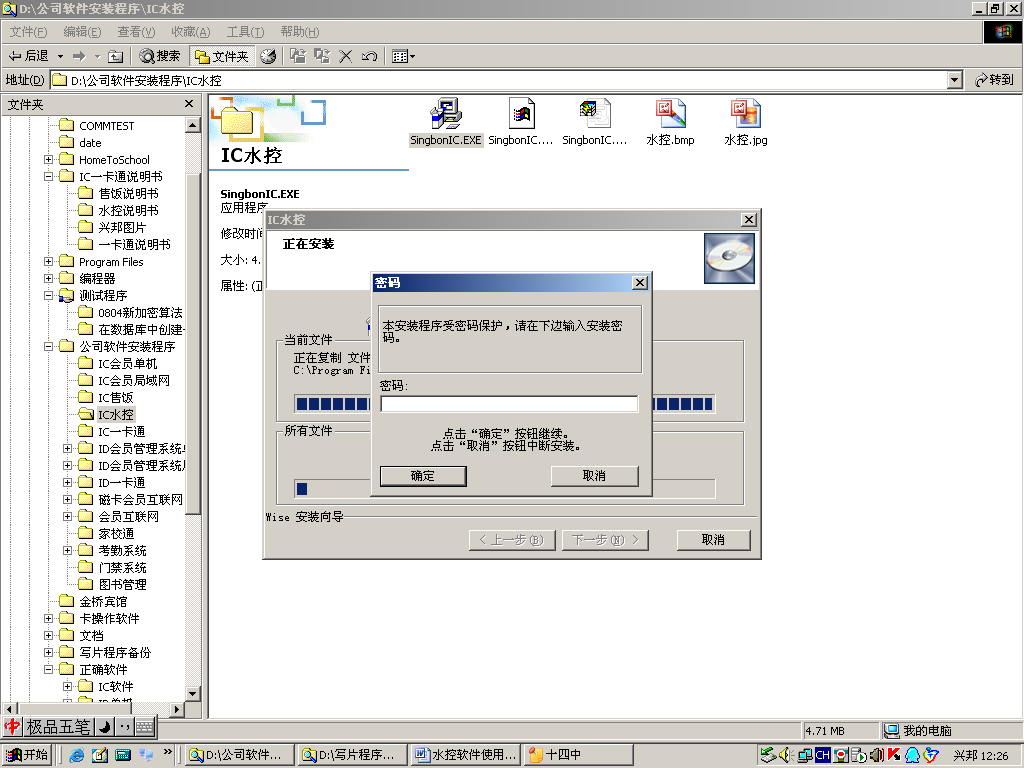1024x768 pixels.
Task: Collapse the 公司软件安装程序 tree node
Action: pos(49,346)
